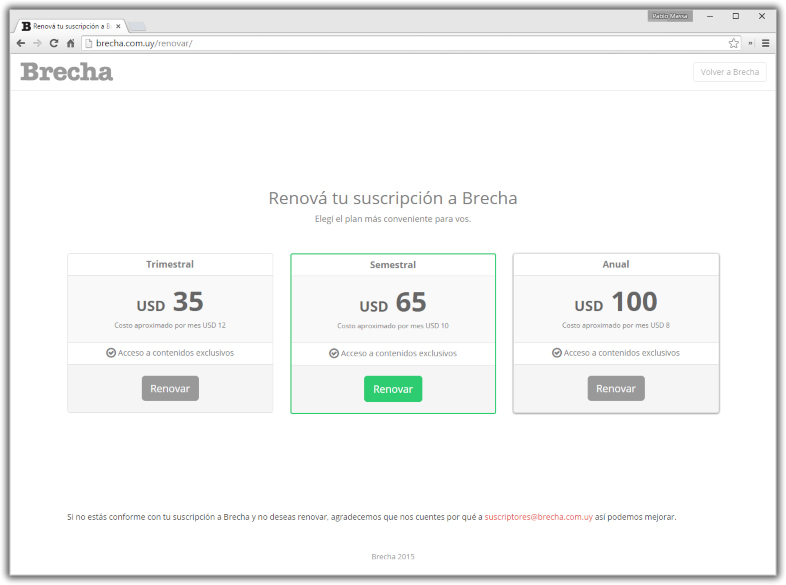
Task: Click the Pablo Massa profile button
Action: coord(670,16)
